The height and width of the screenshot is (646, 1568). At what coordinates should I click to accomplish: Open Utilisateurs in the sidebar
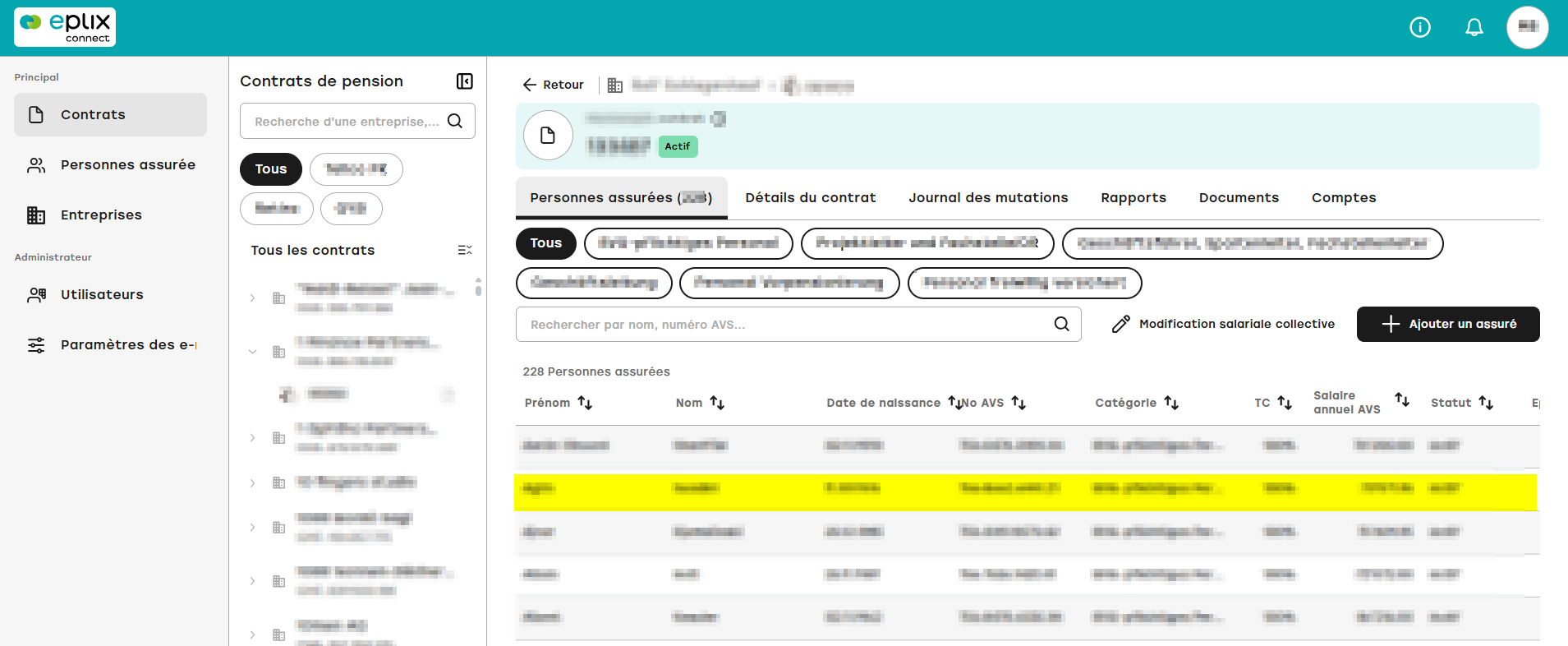click(110, 295)
